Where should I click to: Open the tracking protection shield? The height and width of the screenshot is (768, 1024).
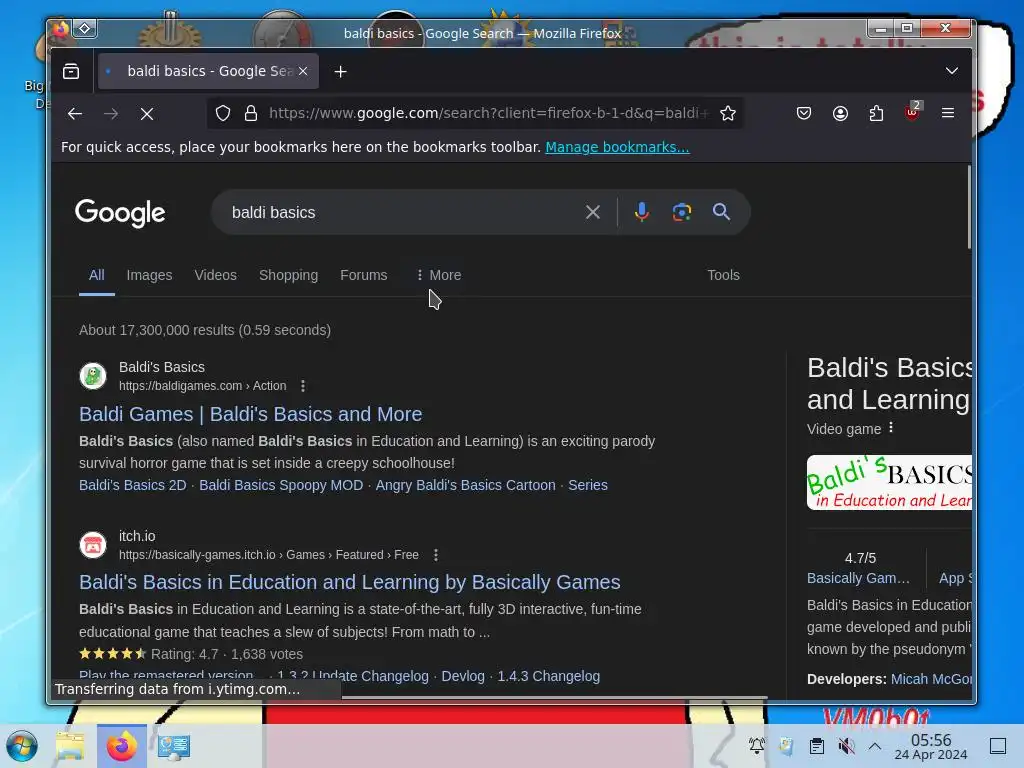point(223,113)
